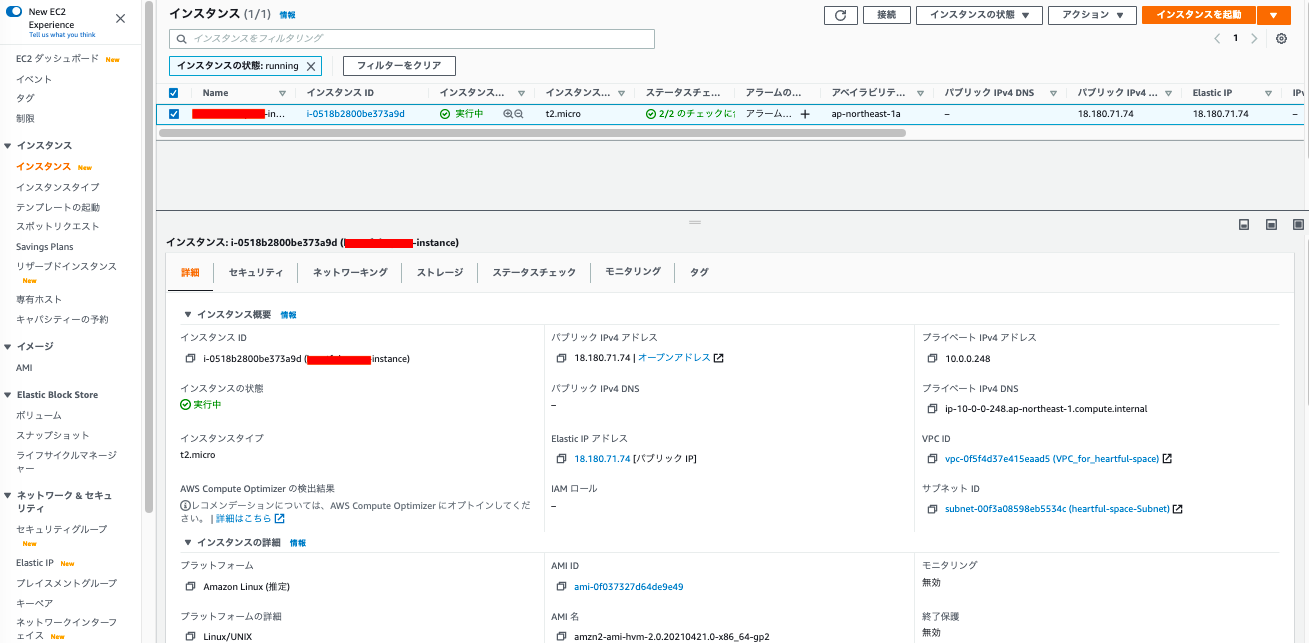Toggle the select-all checkbox in table header
1309x643 pixels.
click(174, 93)
